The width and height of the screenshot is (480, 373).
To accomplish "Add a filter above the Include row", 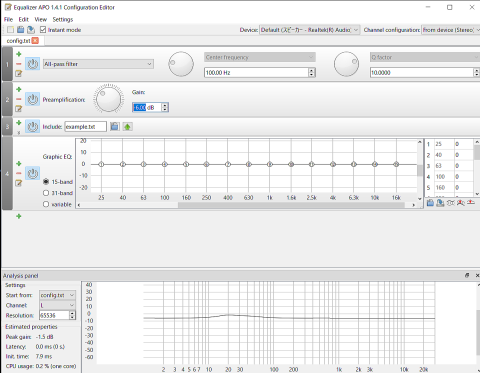I will [19, 123].
